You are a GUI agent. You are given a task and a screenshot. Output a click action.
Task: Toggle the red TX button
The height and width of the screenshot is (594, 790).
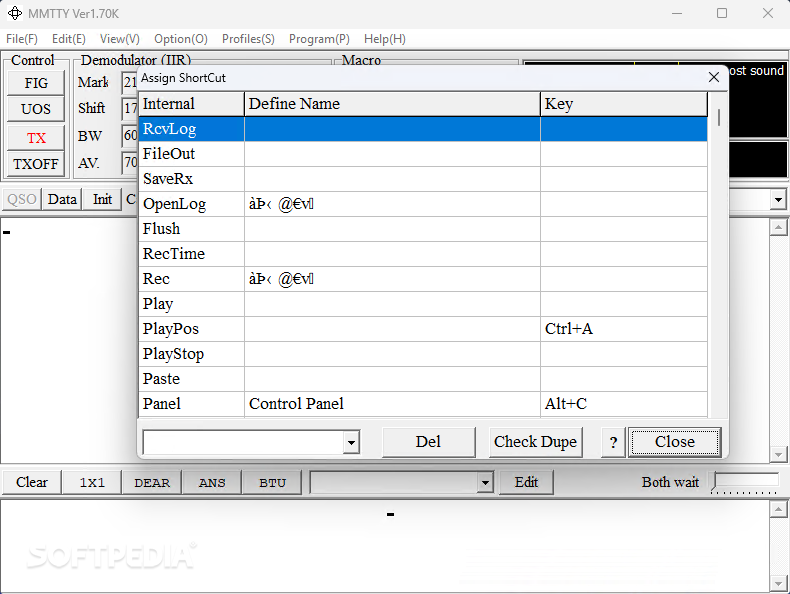click(36, 138)
